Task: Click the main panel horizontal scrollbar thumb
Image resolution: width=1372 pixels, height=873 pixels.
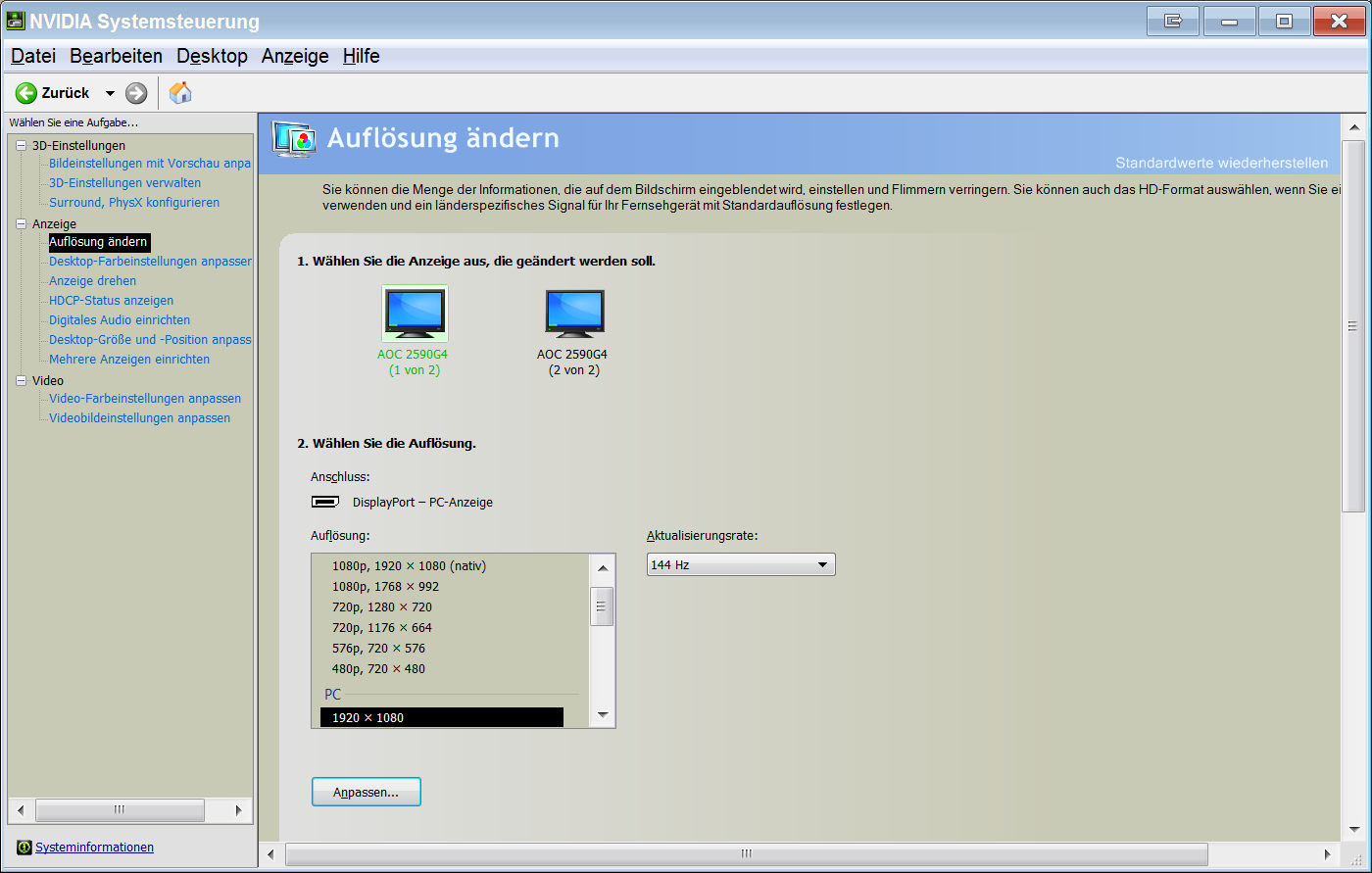Action: tap(746, 853)
